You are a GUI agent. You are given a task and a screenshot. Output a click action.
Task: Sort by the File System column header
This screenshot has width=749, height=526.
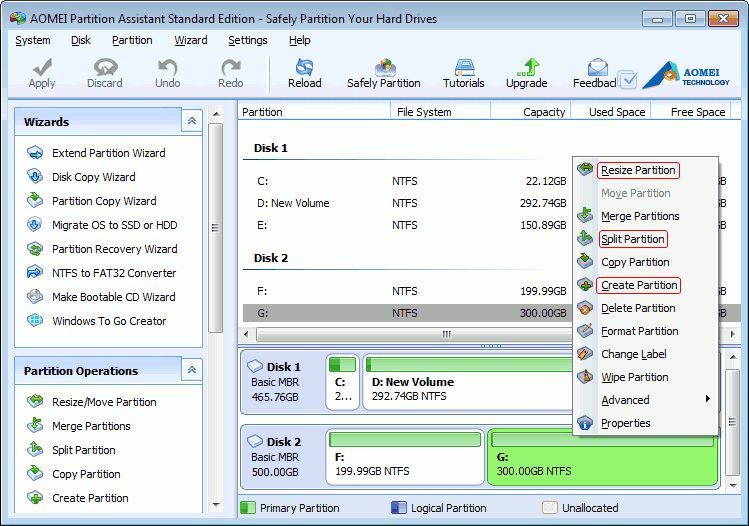(x=441, y=112)
